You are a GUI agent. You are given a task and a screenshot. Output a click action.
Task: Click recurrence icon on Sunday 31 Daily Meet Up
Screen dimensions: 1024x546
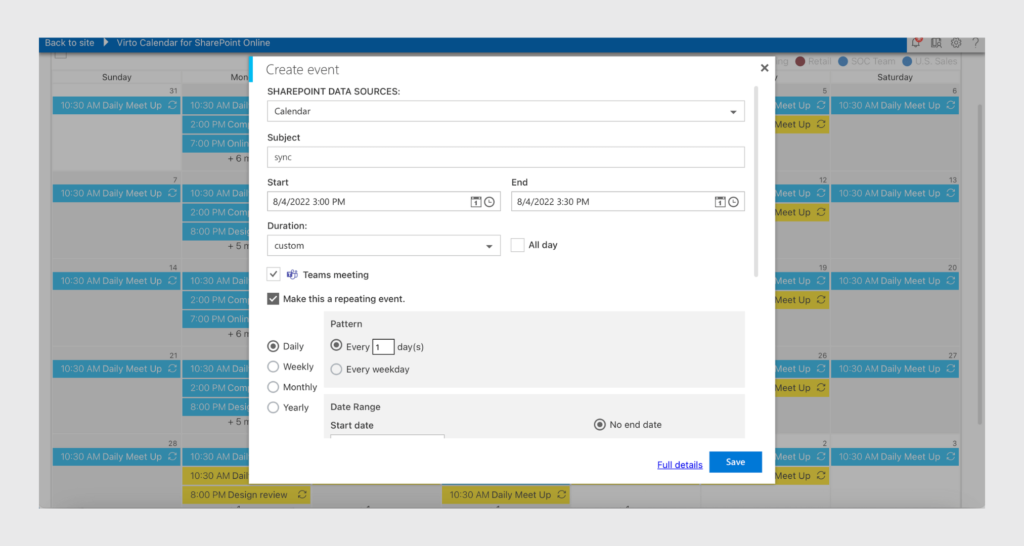click(x=172, y=105)
